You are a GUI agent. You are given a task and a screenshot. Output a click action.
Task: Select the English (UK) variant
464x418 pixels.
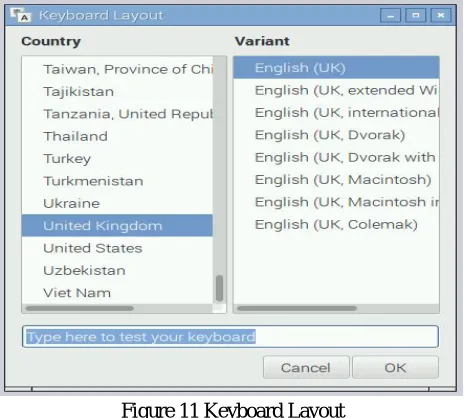coord(336,68)
